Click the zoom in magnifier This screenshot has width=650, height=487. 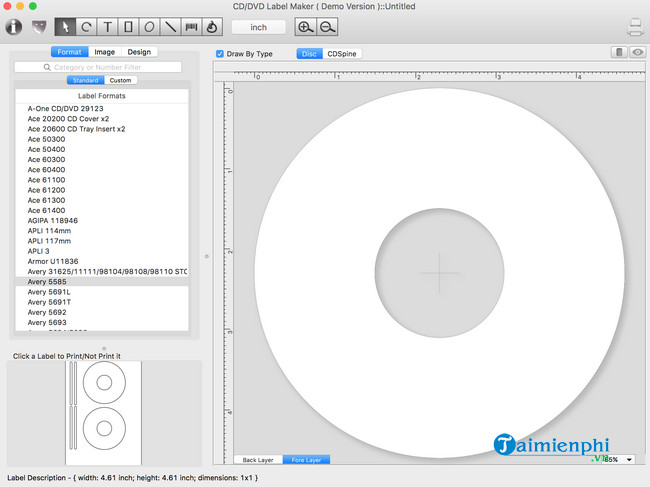(306, 27)
